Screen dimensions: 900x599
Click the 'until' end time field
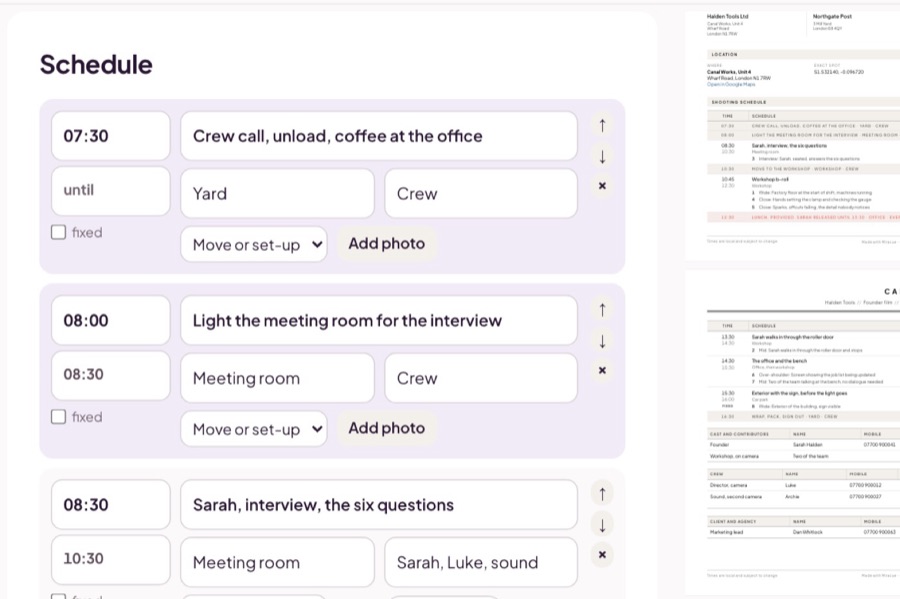point(111,191)
